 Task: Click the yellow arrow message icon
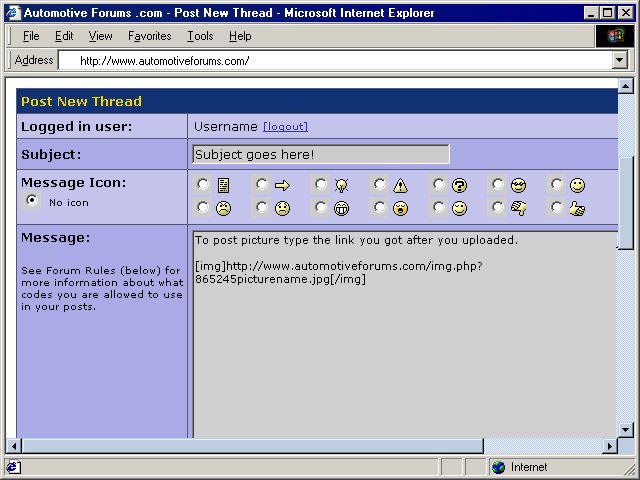click(x=282, y=186)
